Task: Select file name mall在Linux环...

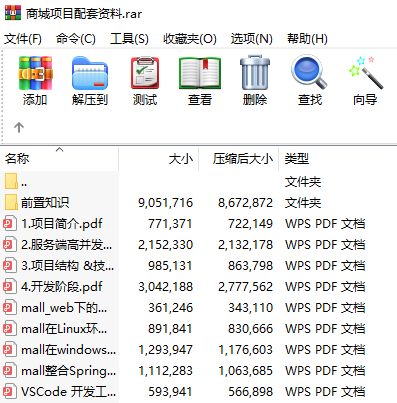Action: coord(64,329)
